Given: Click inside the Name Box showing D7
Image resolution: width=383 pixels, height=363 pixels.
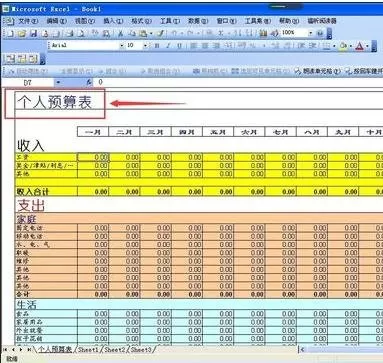Looking at the screenshot, I should pyautogui.click(x=28, y=82).
